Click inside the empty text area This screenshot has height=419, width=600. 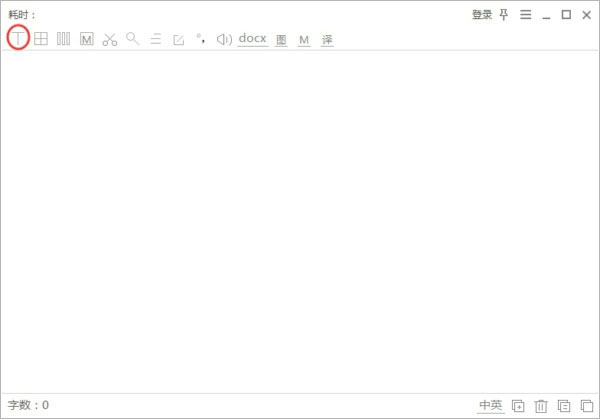[300, 220]
